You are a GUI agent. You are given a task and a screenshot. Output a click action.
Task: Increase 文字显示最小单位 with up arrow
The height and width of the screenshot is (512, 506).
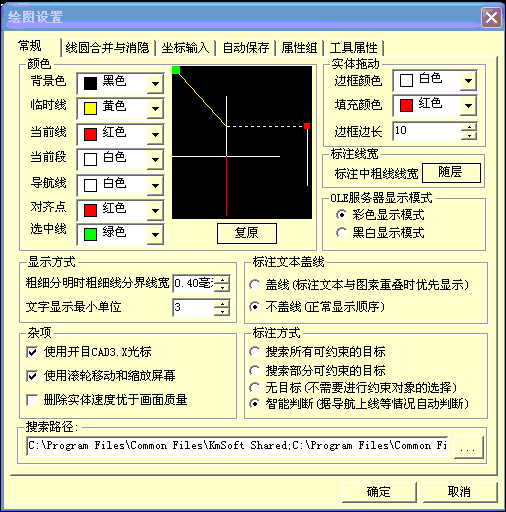pos(222,304)
